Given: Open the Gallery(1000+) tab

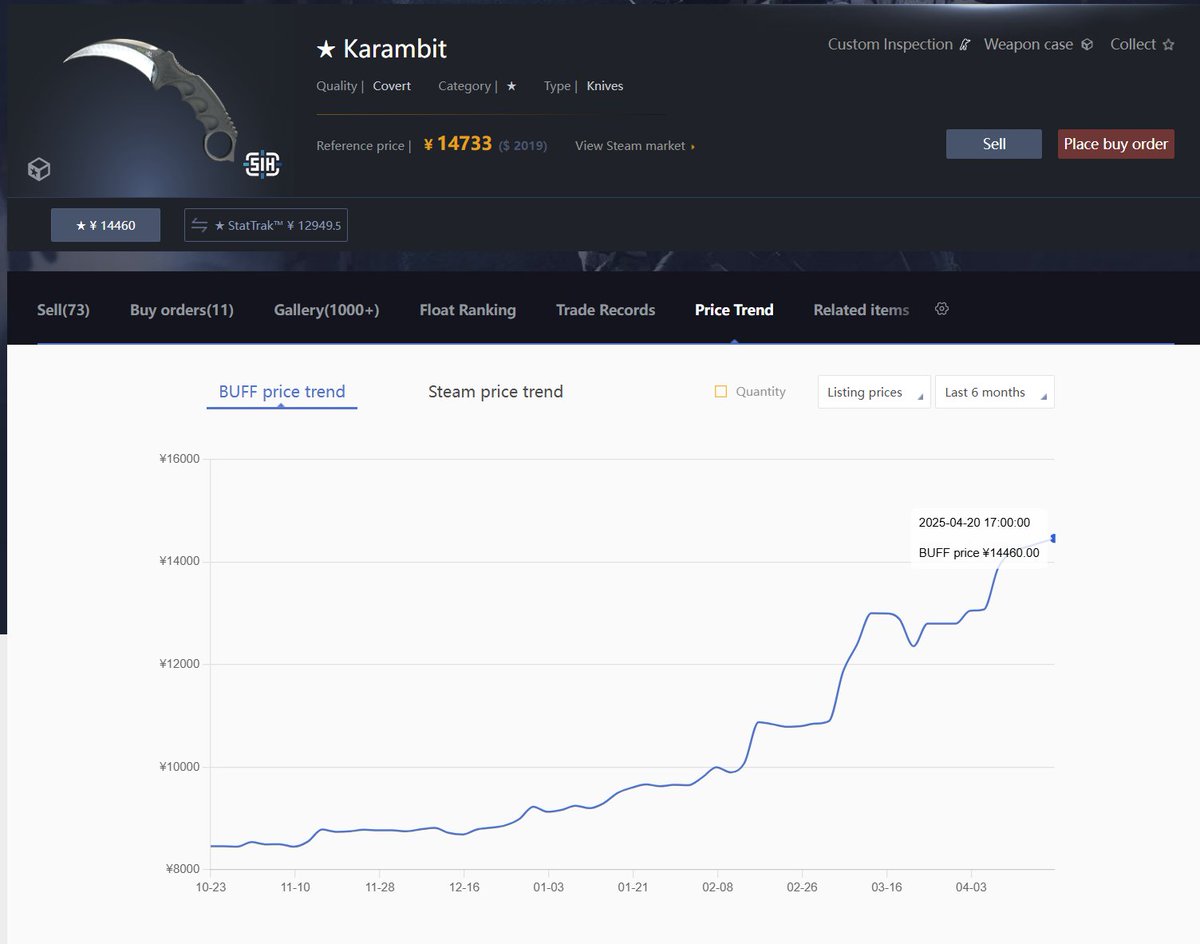Looking at the screenshot, I should tap(327, 310).
